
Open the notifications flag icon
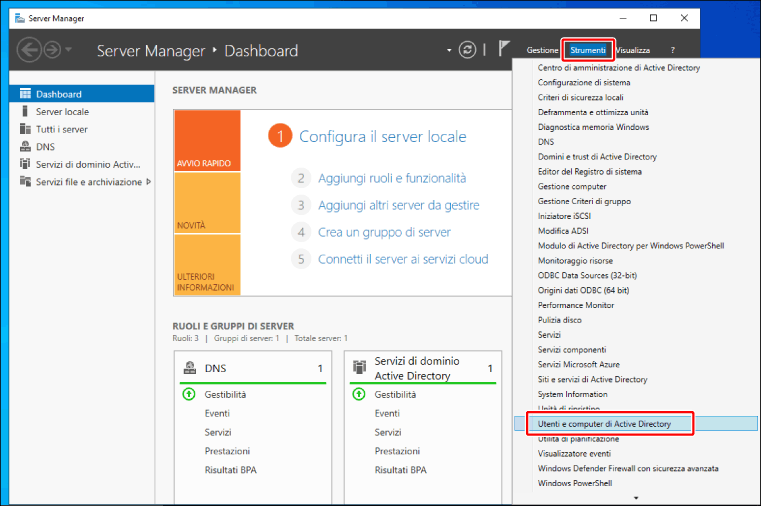tap(504, 50)
